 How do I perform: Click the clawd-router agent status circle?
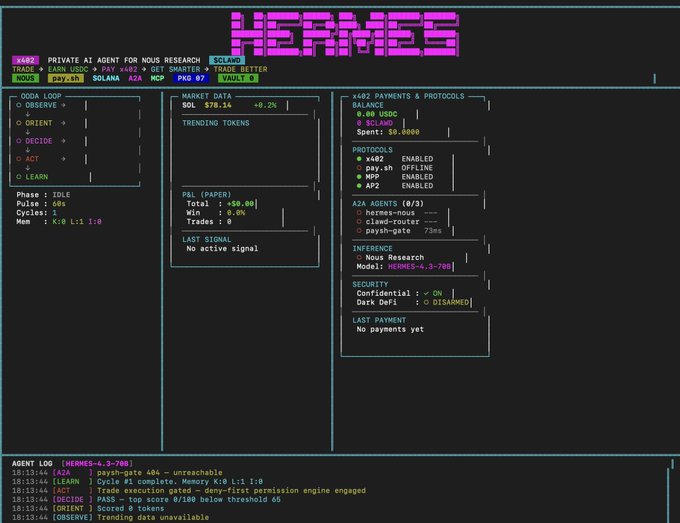point(359,222)
